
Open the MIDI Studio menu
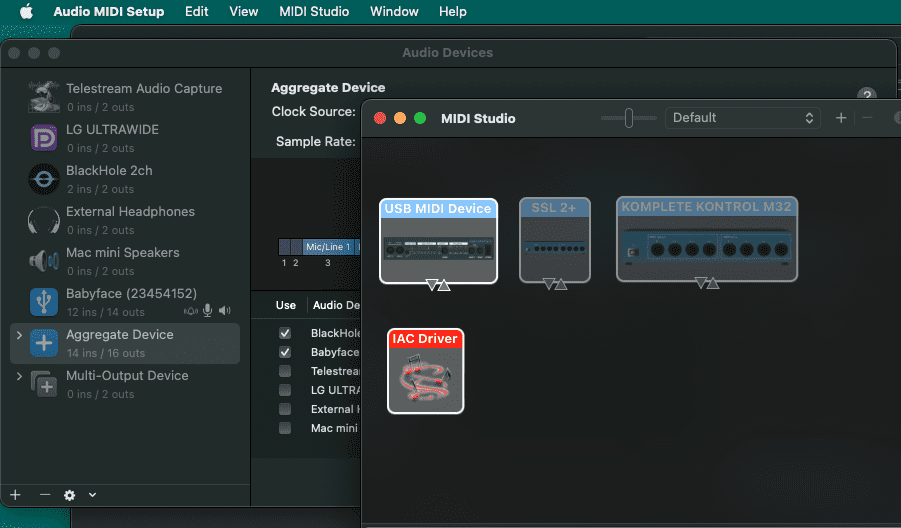click(x=314, y=11)
